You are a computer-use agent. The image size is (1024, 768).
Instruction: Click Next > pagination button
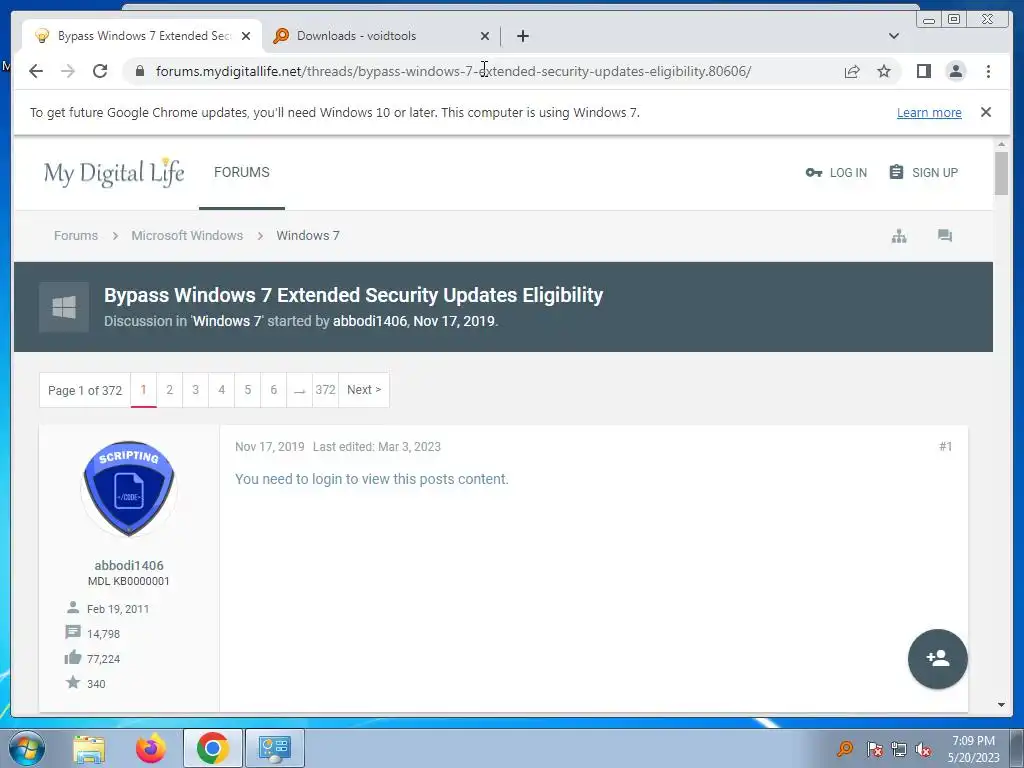(364, 390)
